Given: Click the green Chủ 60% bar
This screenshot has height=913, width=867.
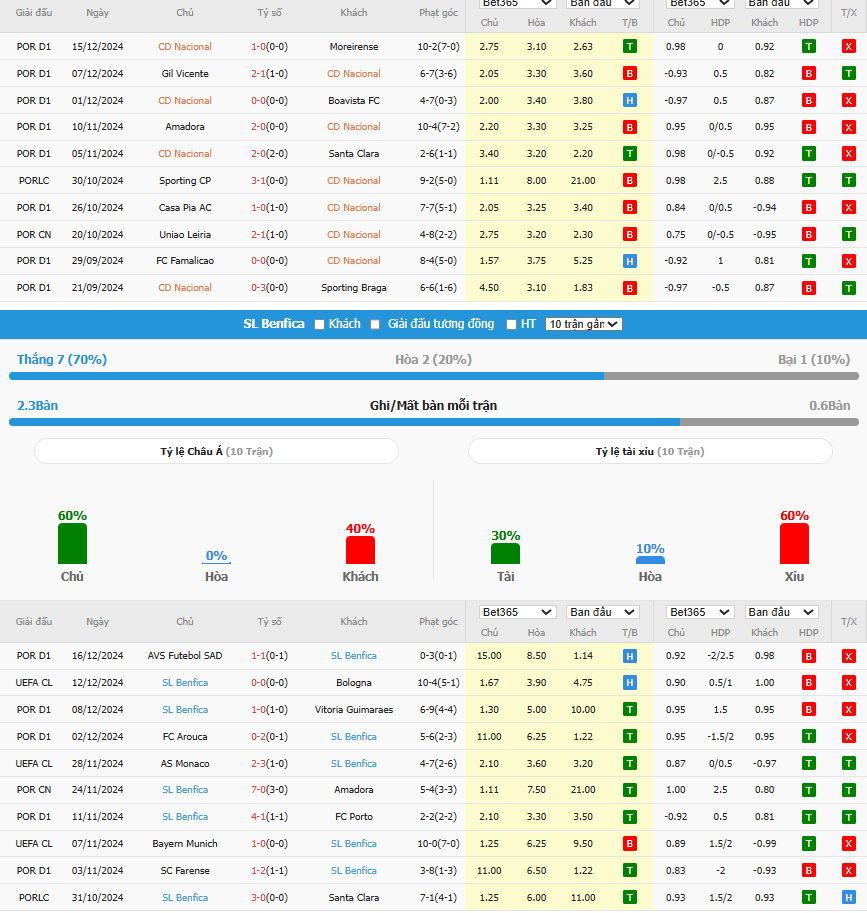Looking at the screenshot, I should pyautogui.click(x=72, y=544).
